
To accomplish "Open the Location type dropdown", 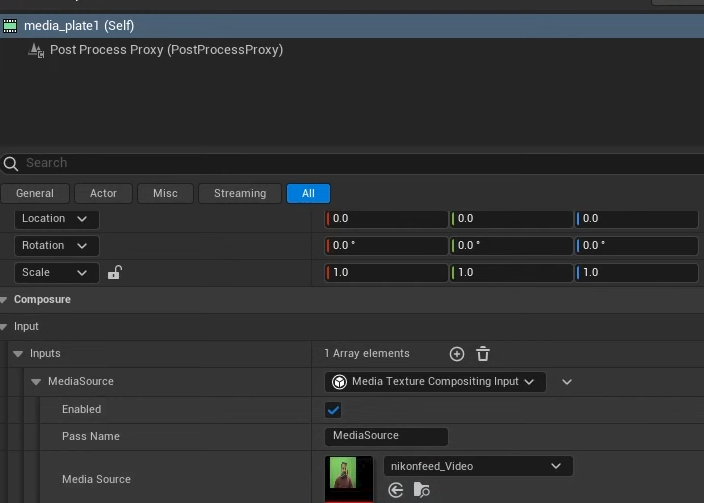I will (57, 219).
